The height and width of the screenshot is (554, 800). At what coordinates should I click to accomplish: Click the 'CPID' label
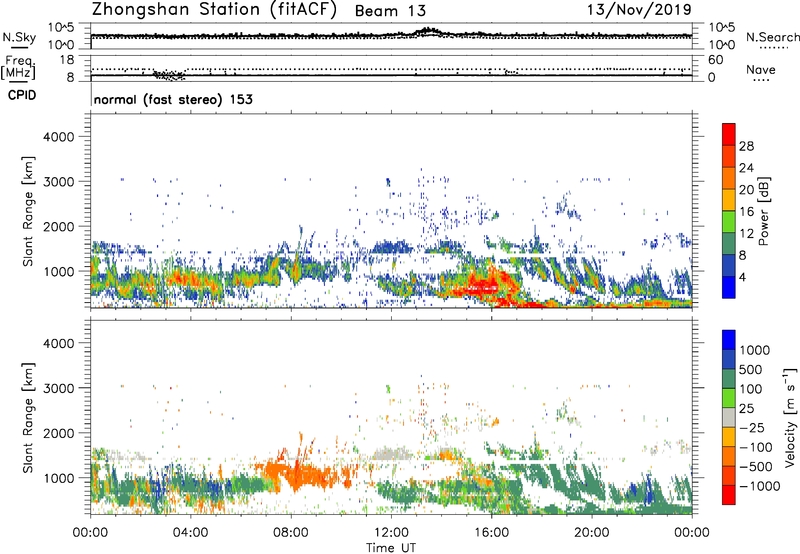[x=22, y=95]
